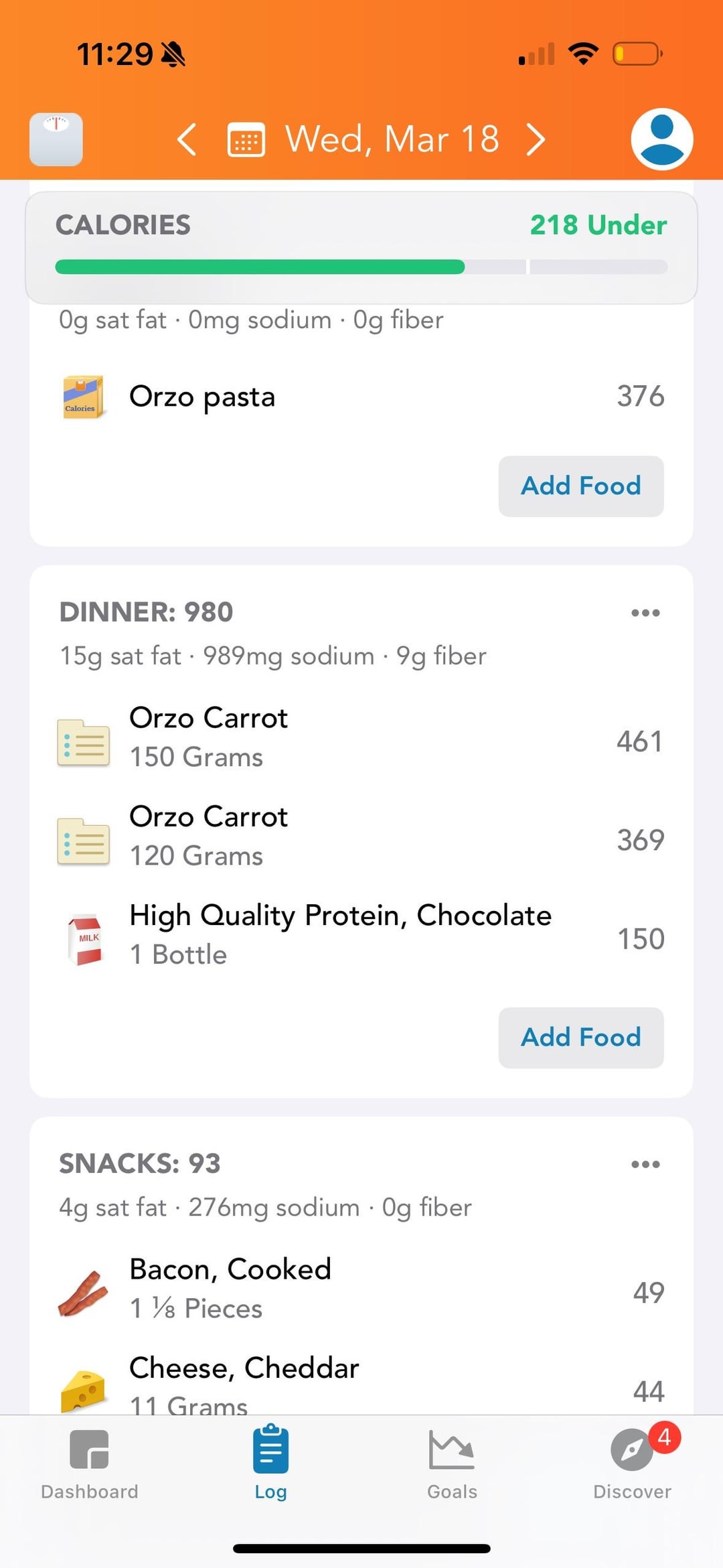Open Dinner options three-dot menu
723x1568 pixels.
[645, 612]
